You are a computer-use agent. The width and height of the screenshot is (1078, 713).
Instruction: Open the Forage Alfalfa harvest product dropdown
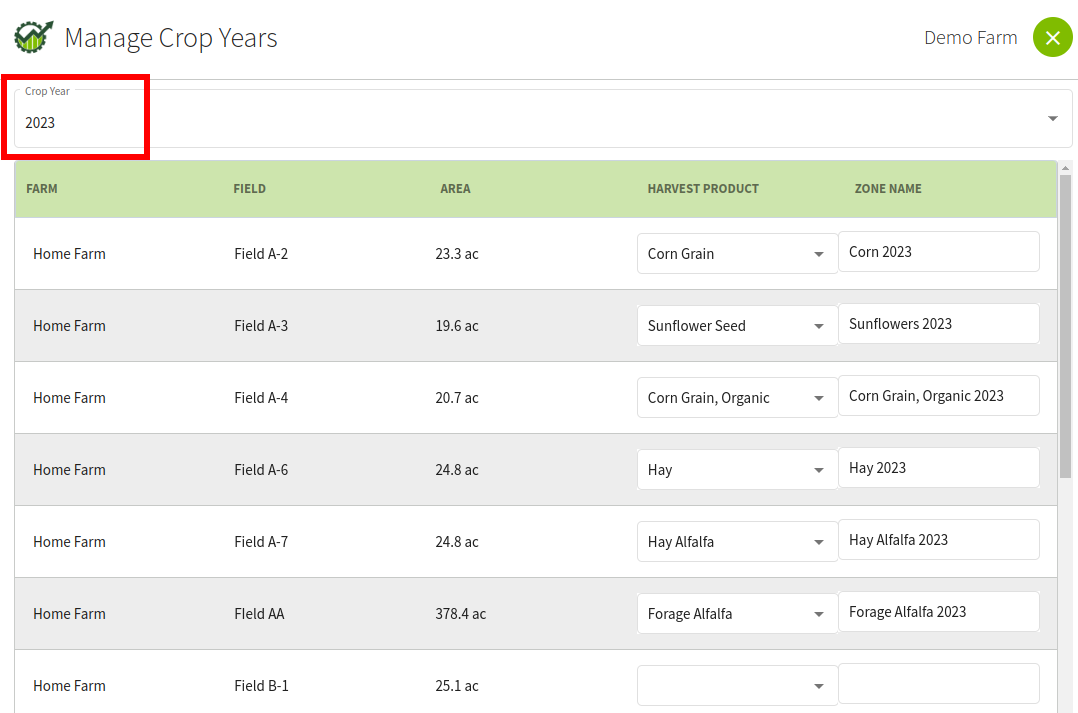click(737, 613)
